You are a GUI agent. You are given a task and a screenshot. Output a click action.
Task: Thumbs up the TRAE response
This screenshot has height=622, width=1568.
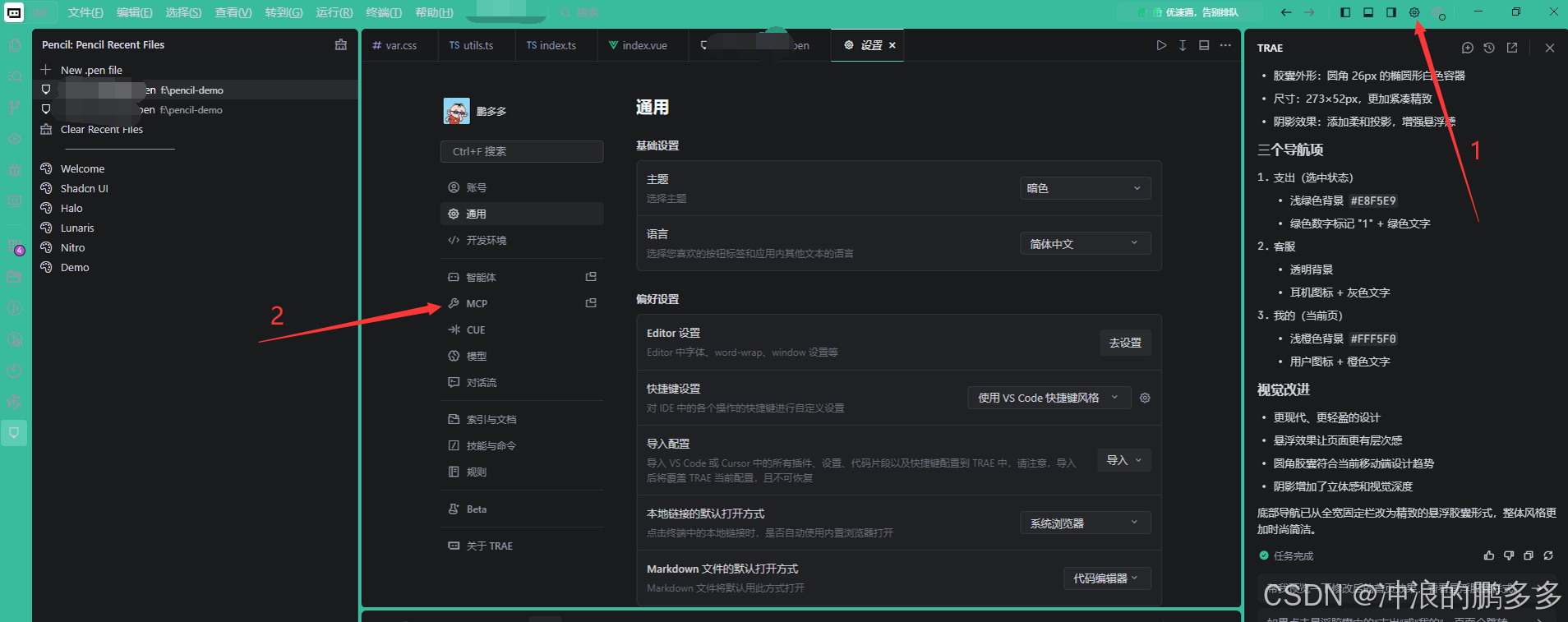coord(1489,555)
